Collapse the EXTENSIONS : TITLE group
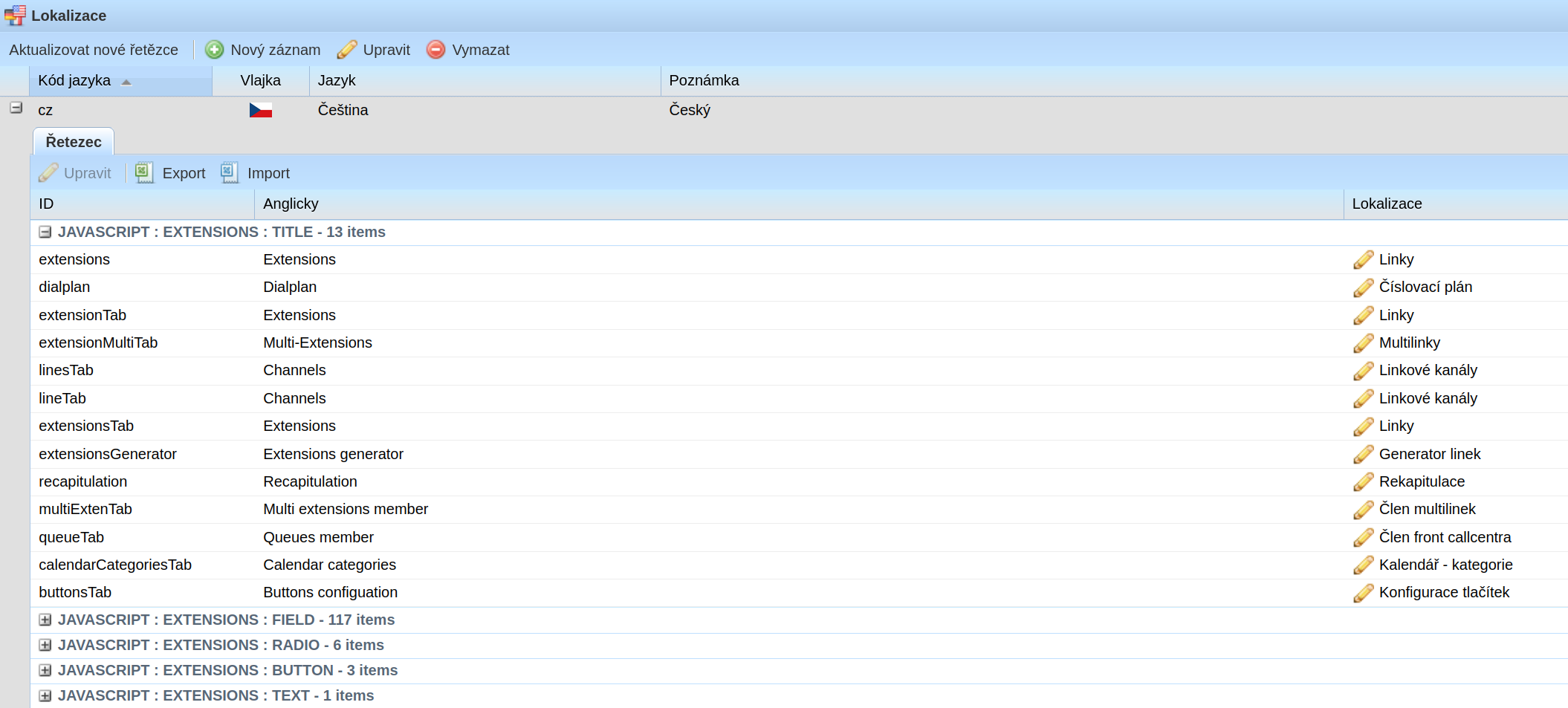The image size is (1568, 708). click(x=45, y=232)
